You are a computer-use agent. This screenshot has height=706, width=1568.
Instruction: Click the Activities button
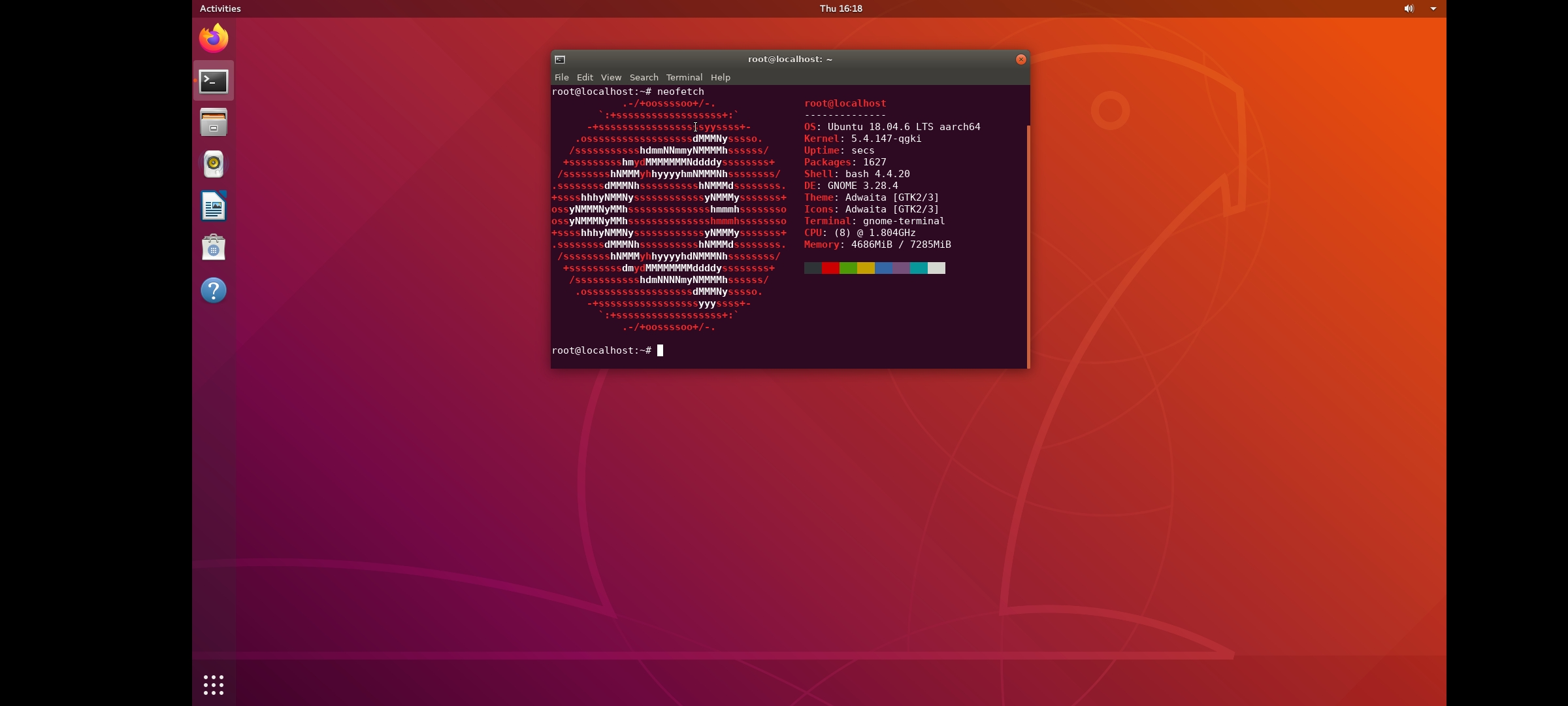pos(220,8)
